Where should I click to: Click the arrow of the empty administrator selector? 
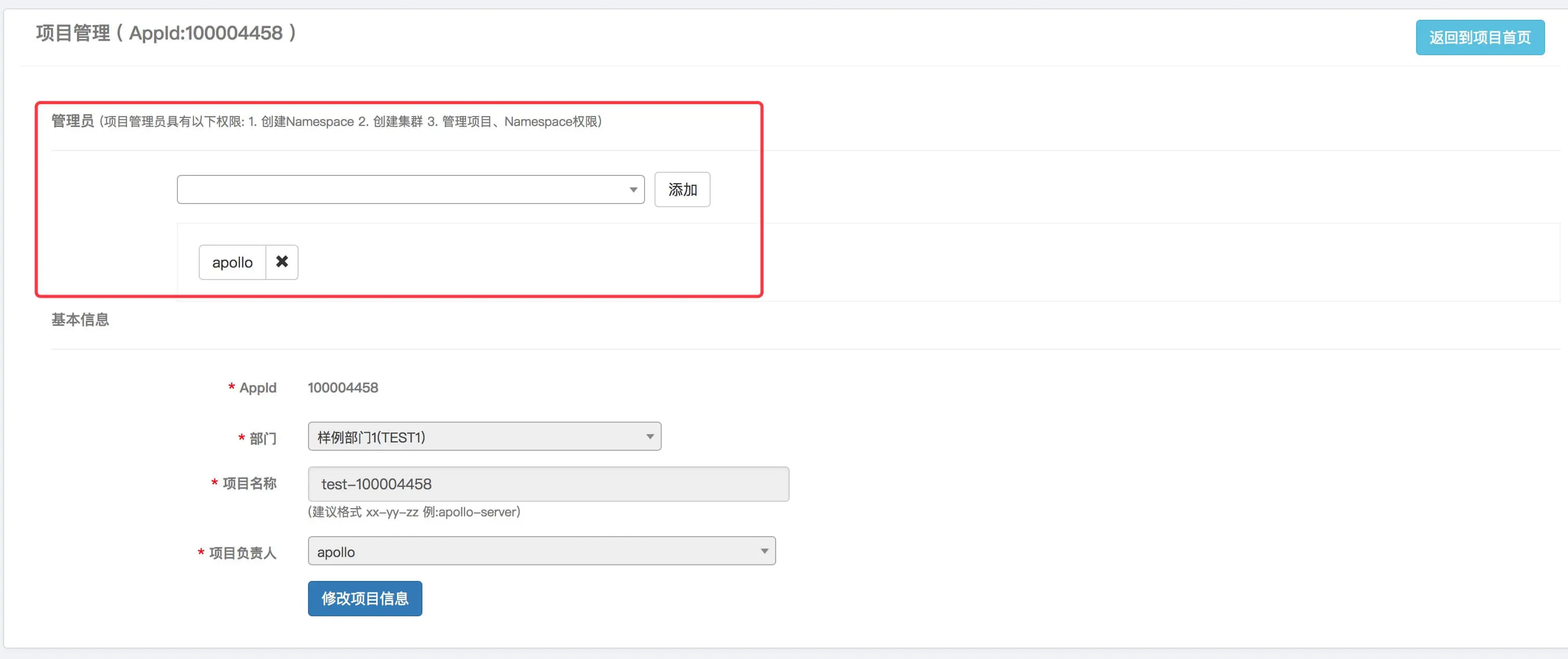point(633,190)
